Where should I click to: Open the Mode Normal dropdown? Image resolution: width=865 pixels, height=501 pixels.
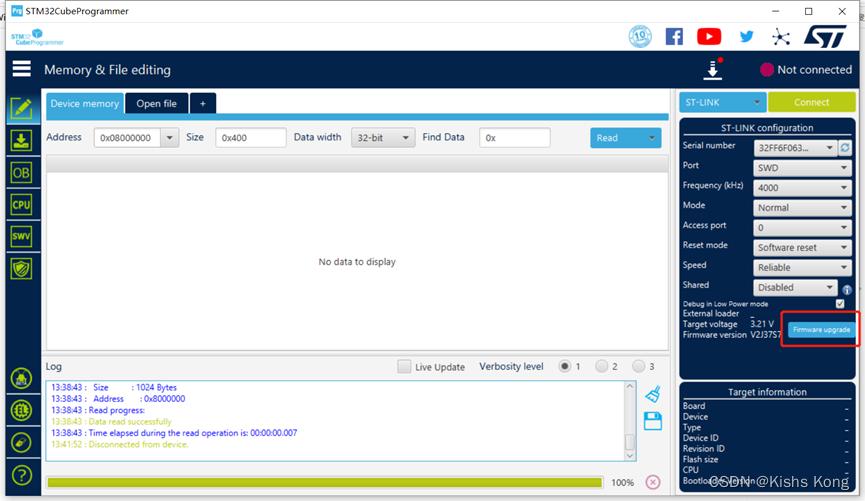802,207
